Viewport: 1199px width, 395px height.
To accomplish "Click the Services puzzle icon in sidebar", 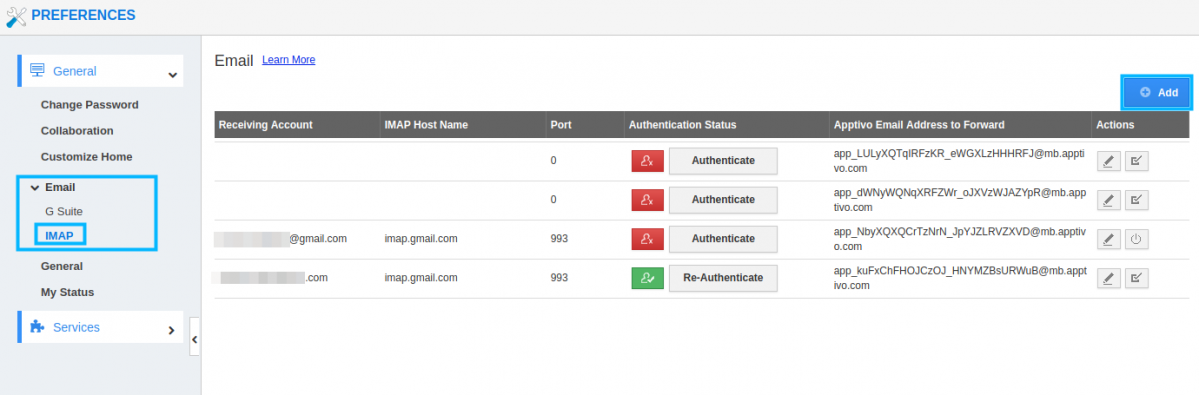I will coord(37,327).
